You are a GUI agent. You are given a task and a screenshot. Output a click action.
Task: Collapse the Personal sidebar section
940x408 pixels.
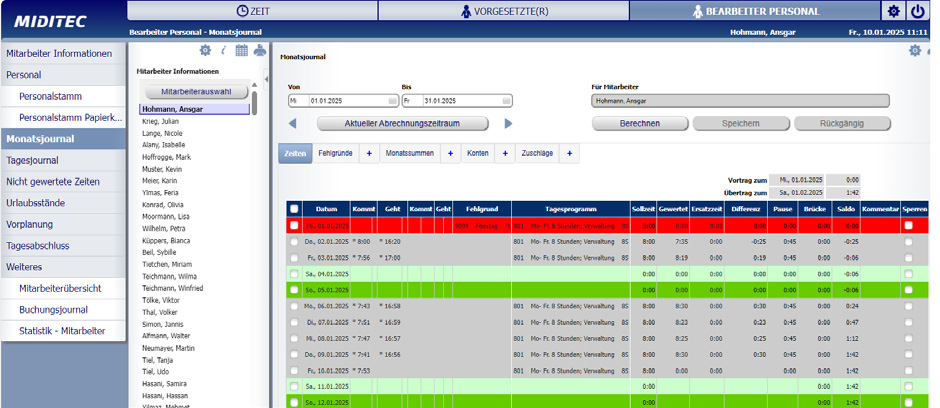pyautogui.click(x=64, y=75)
